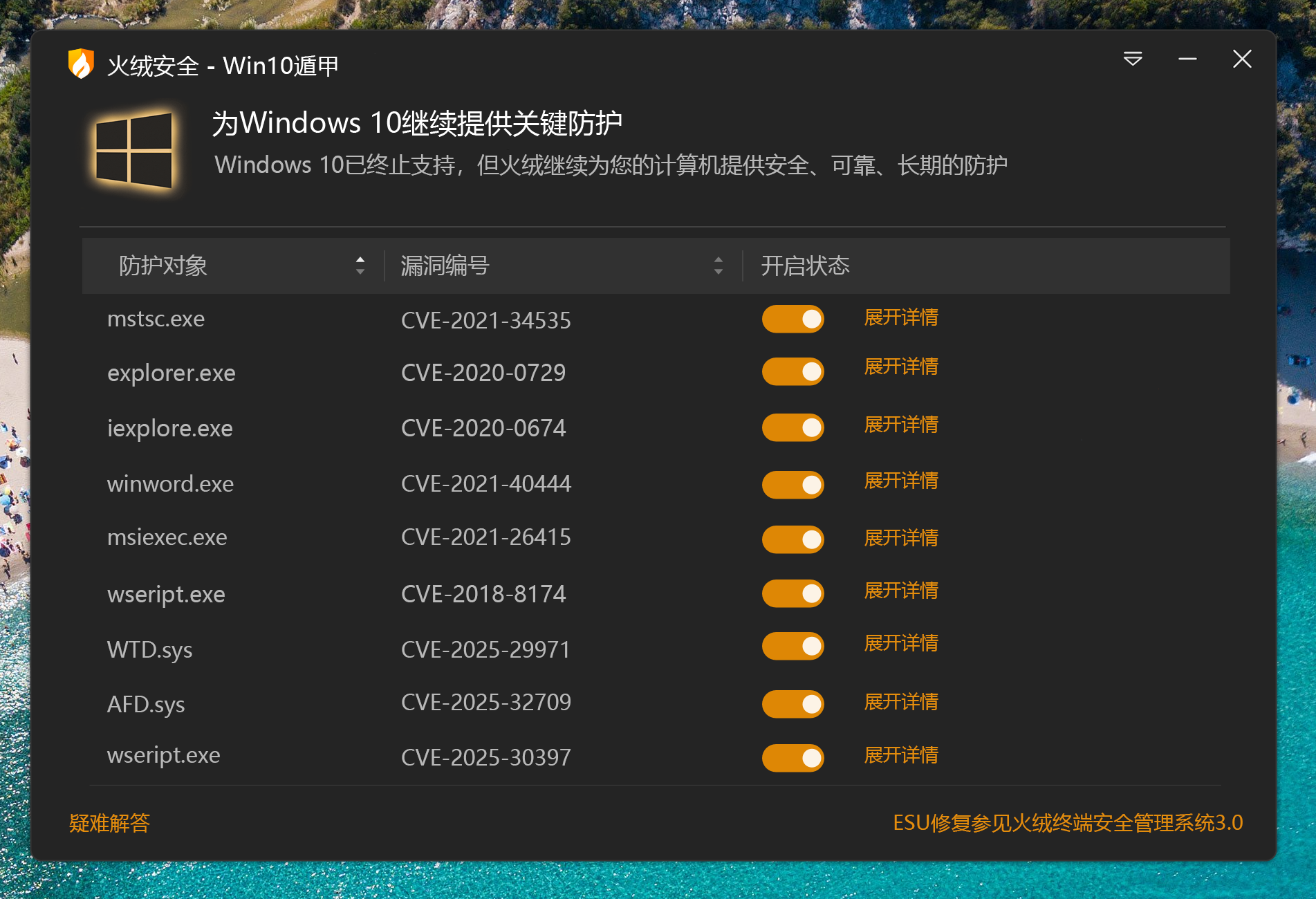Screen dimensions: 1316x899
Task: Toggle the CVE-2025-30397 protection switch
Action: tap(793, 758)
